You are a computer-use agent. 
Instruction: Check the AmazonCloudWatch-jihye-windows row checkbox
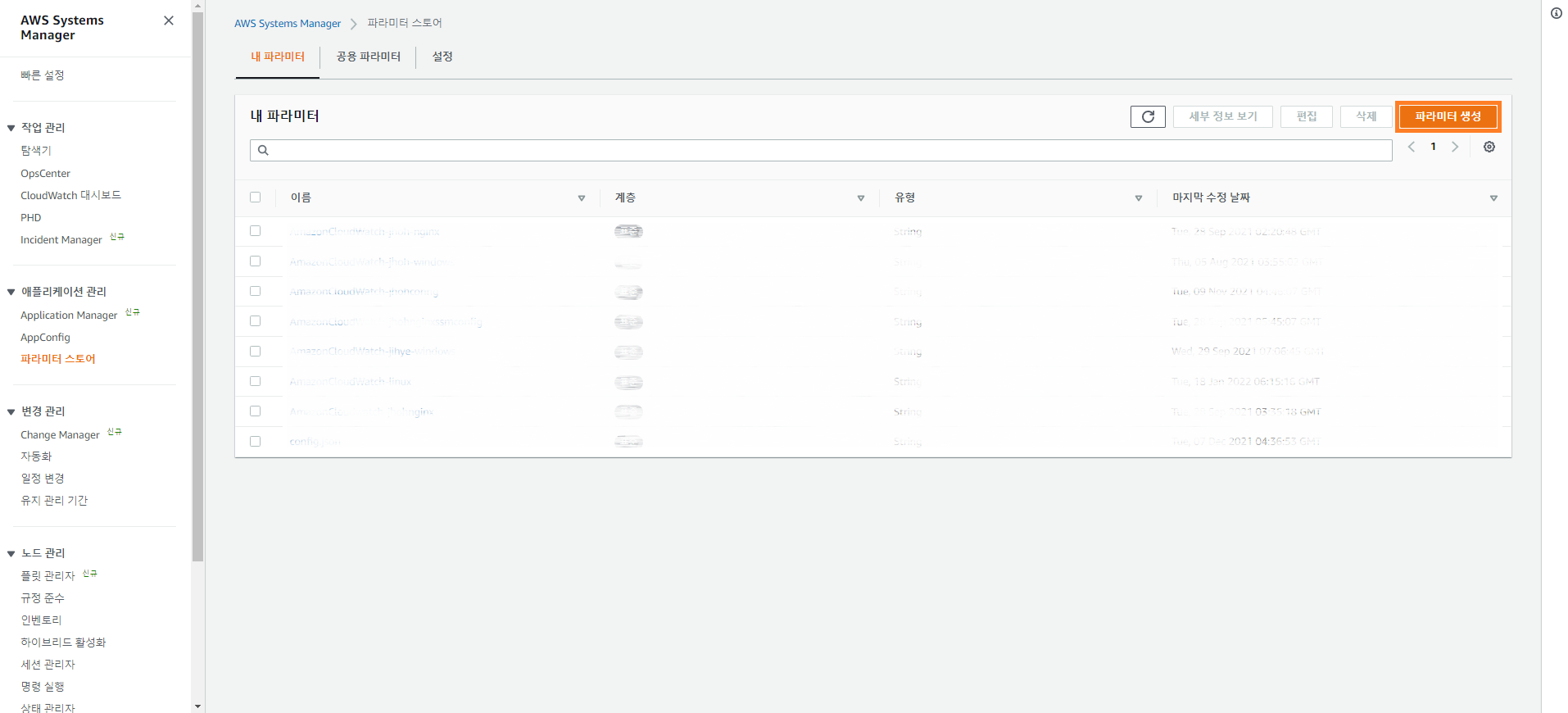[256, 351]
